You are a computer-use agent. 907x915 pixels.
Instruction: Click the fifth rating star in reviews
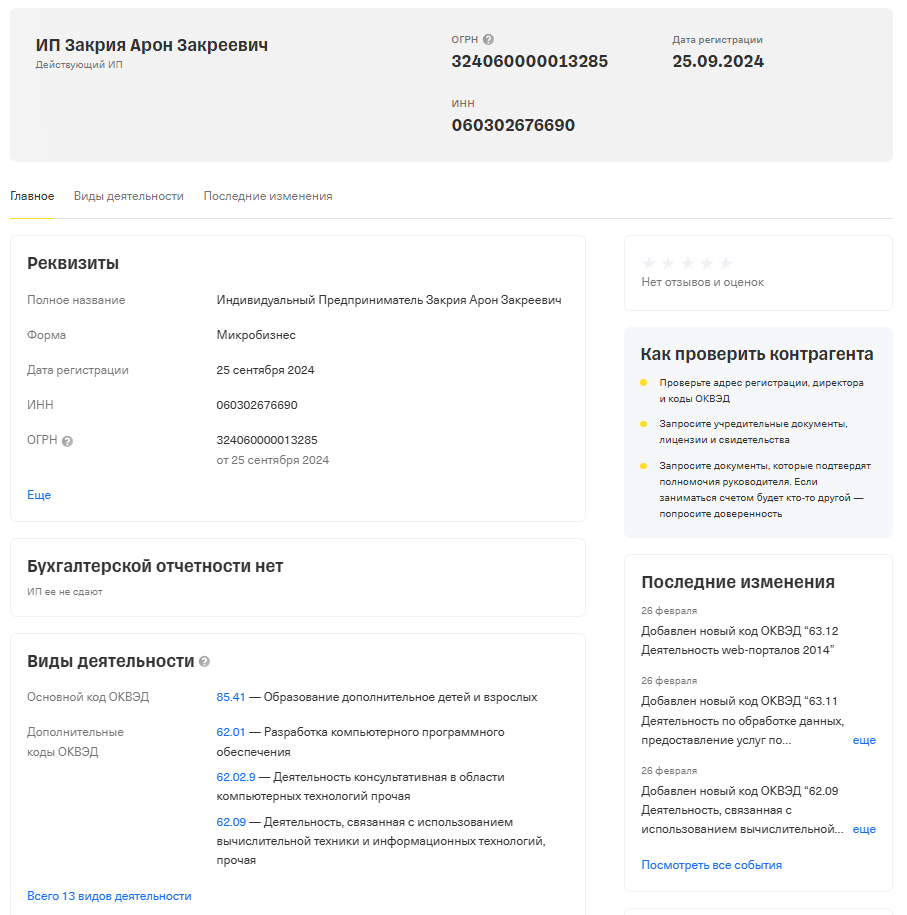pos(726,263)
